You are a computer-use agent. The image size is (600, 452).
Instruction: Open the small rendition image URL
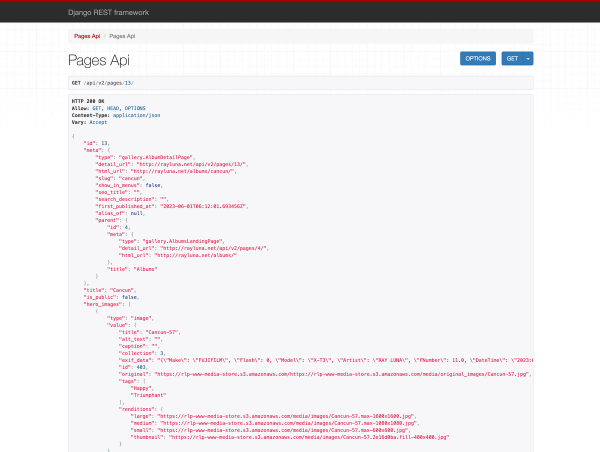click(x=283, y=430)
